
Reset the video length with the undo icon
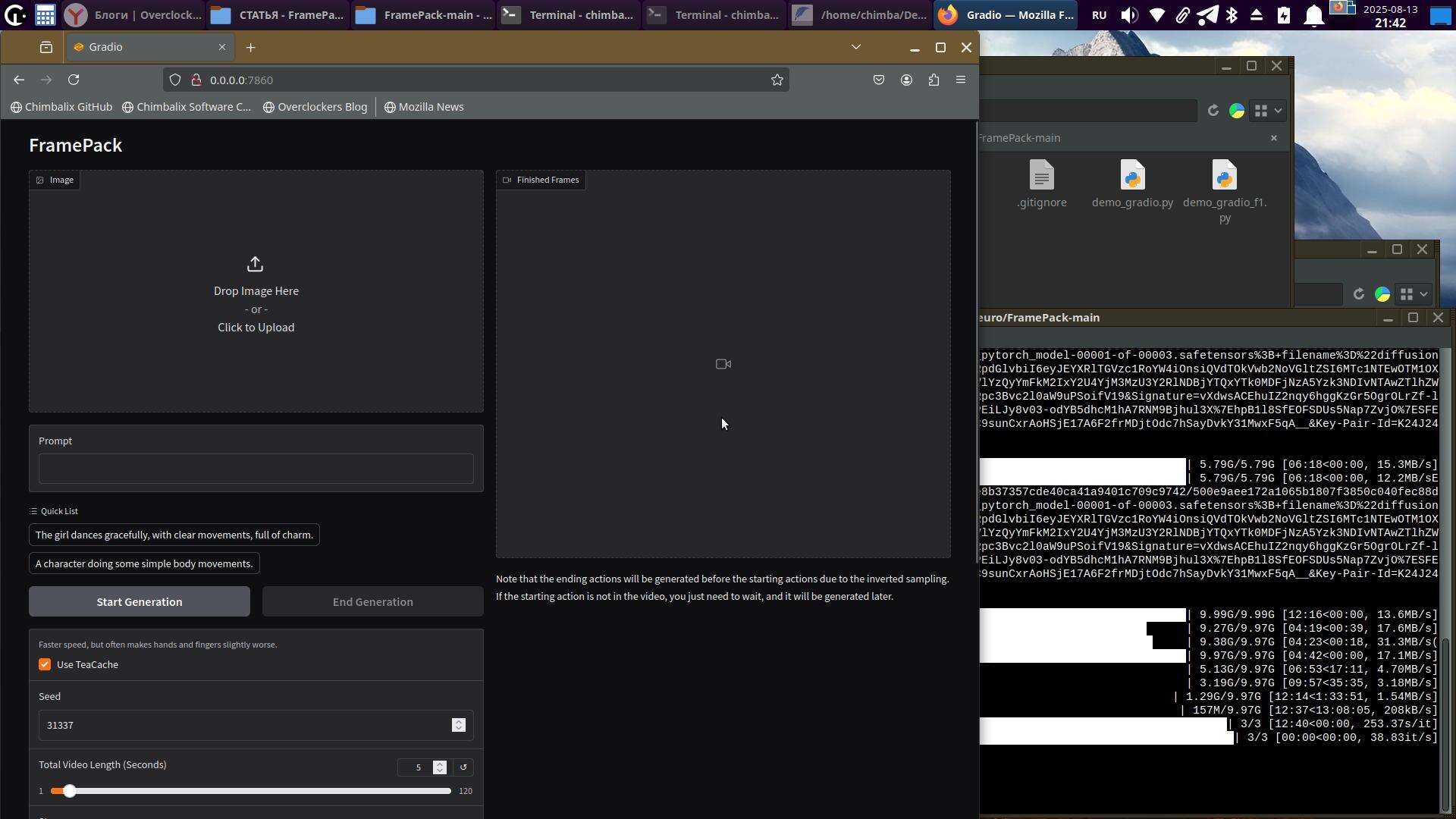tap(463, 767)
